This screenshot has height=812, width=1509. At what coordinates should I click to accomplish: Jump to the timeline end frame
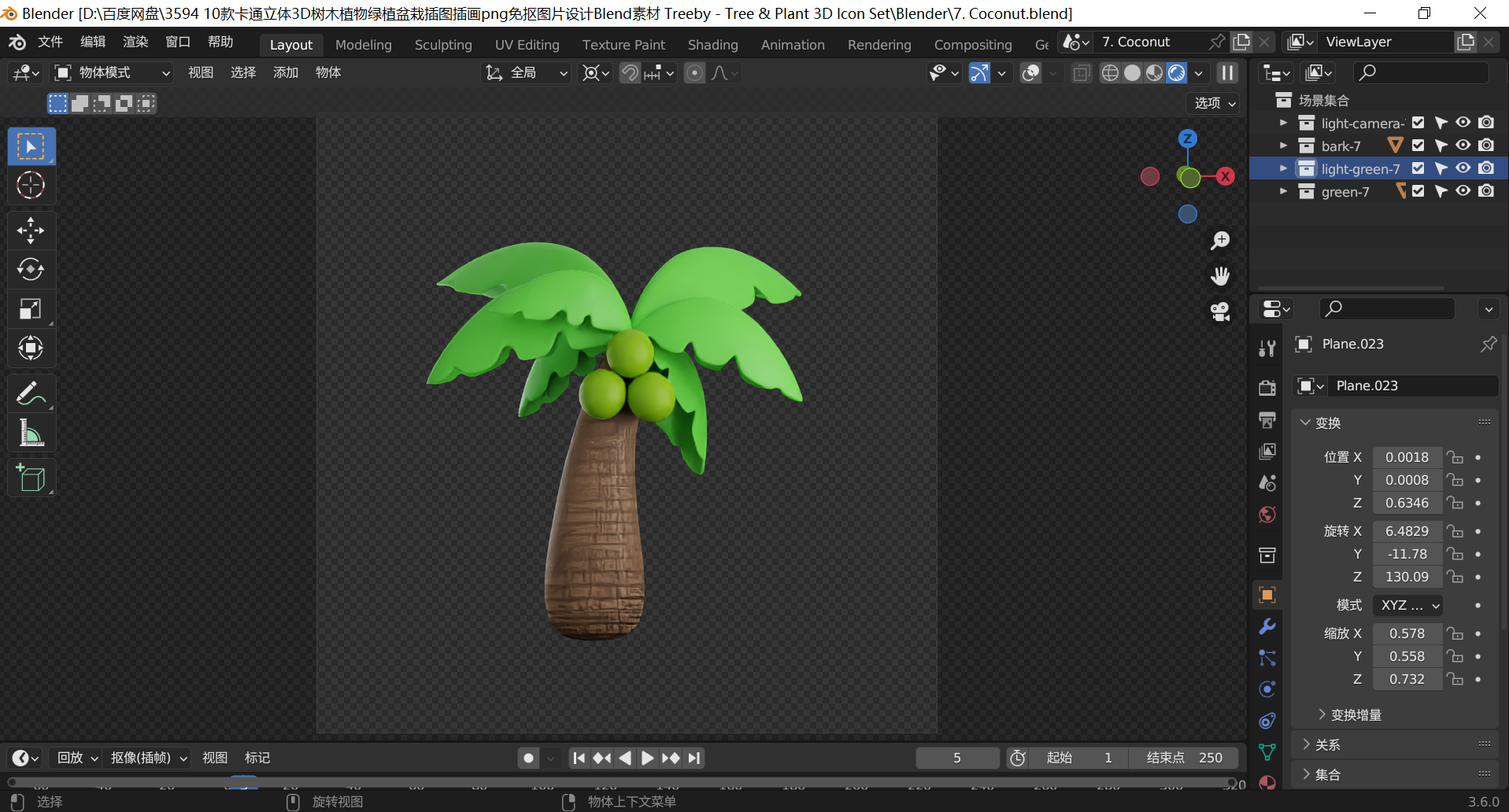pos(693,758)
